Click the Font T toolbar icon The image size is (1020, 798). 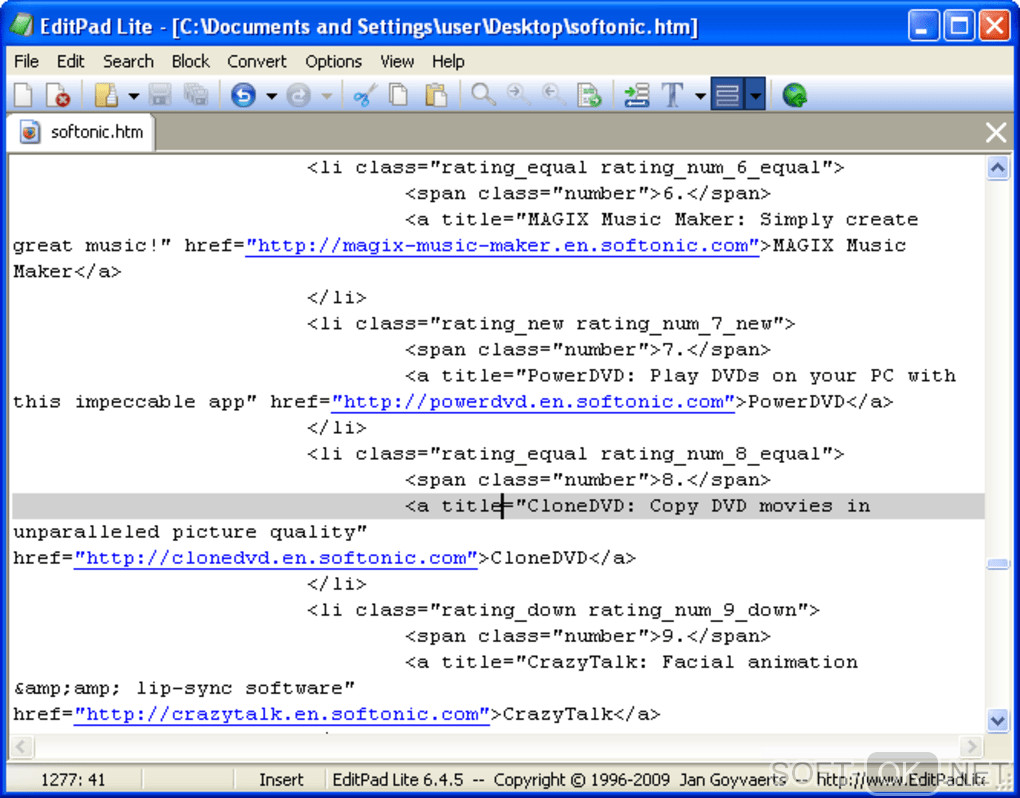(x=673, y=95)
